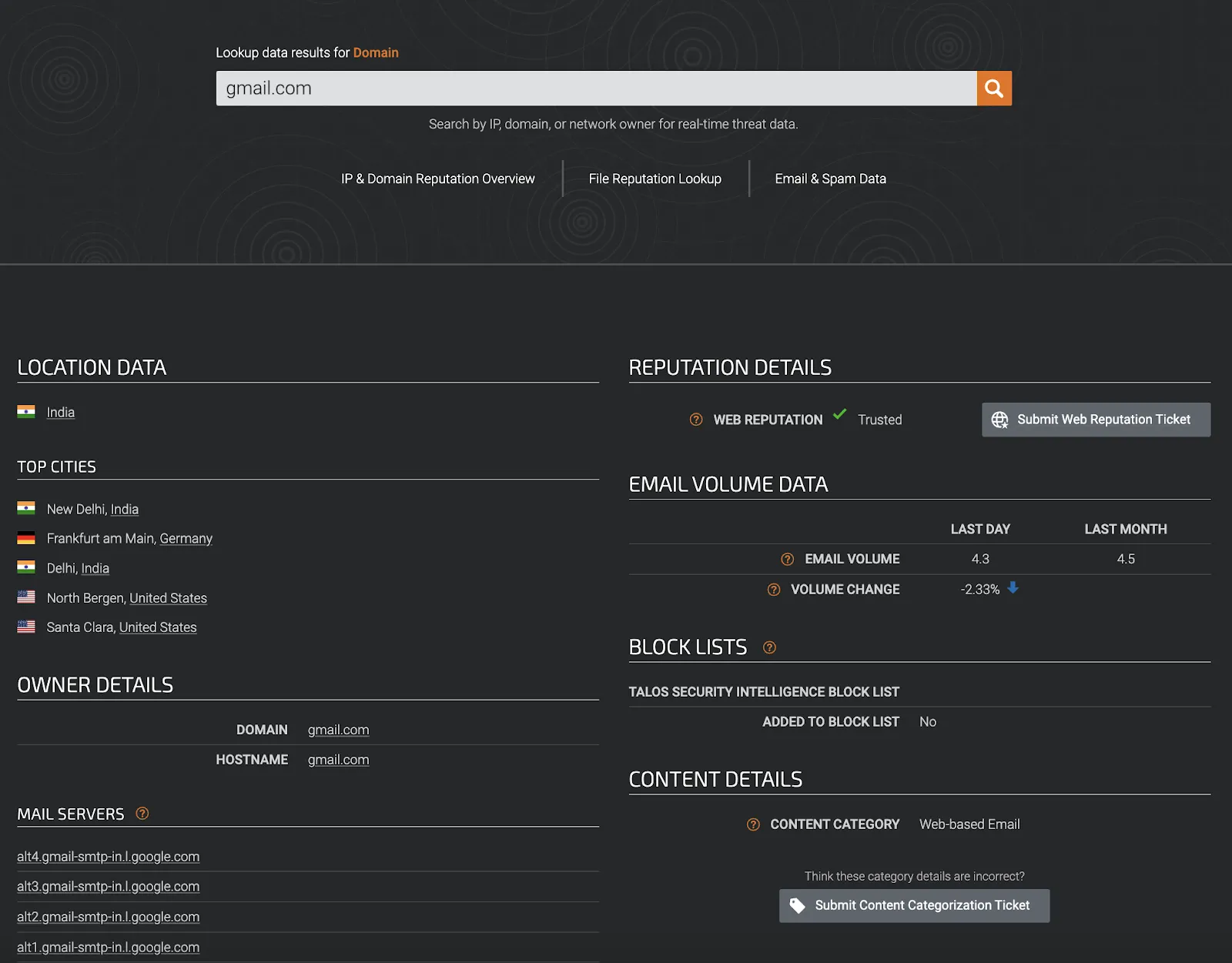Click the help icon beside Mail Servers
The width and height of the screenshot is (1232, 963).
(142, 814)
